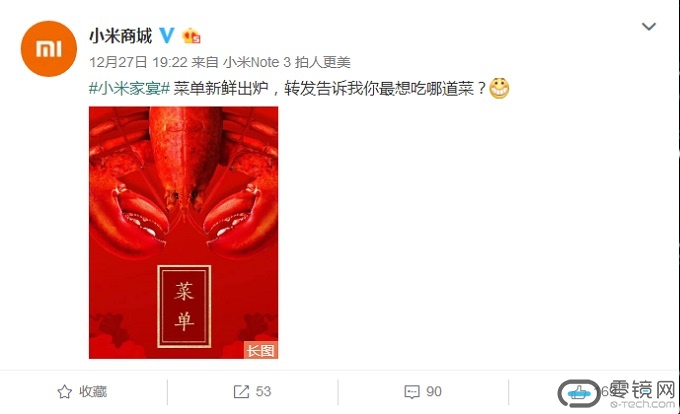The width and height of the screenshot is (680, 414).
Task: Open the 12月27日 19:22 timestamp link
Action: click(x=138, y=62)
